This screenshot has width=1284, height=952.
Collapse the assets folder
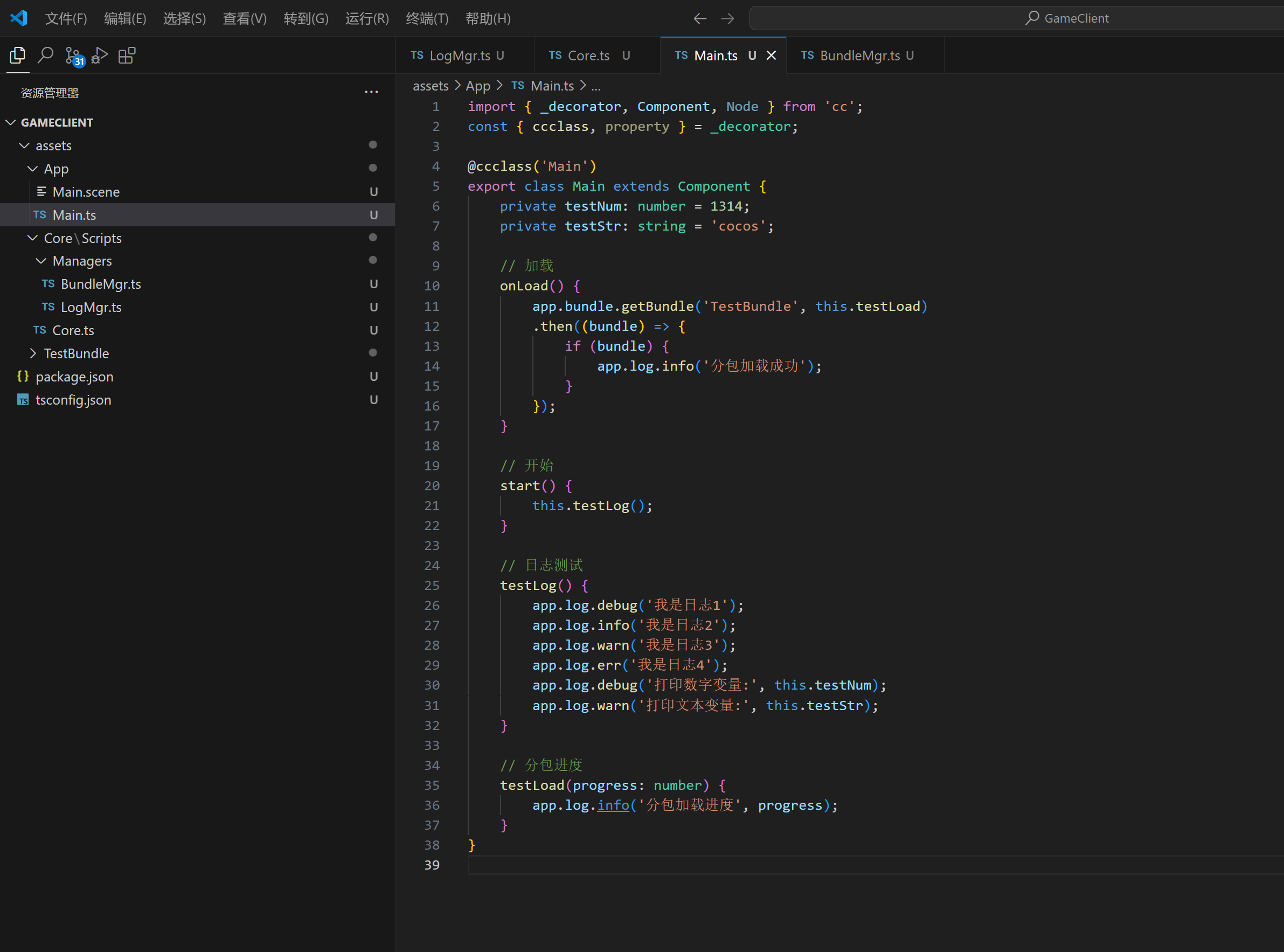tap(24, 146)
